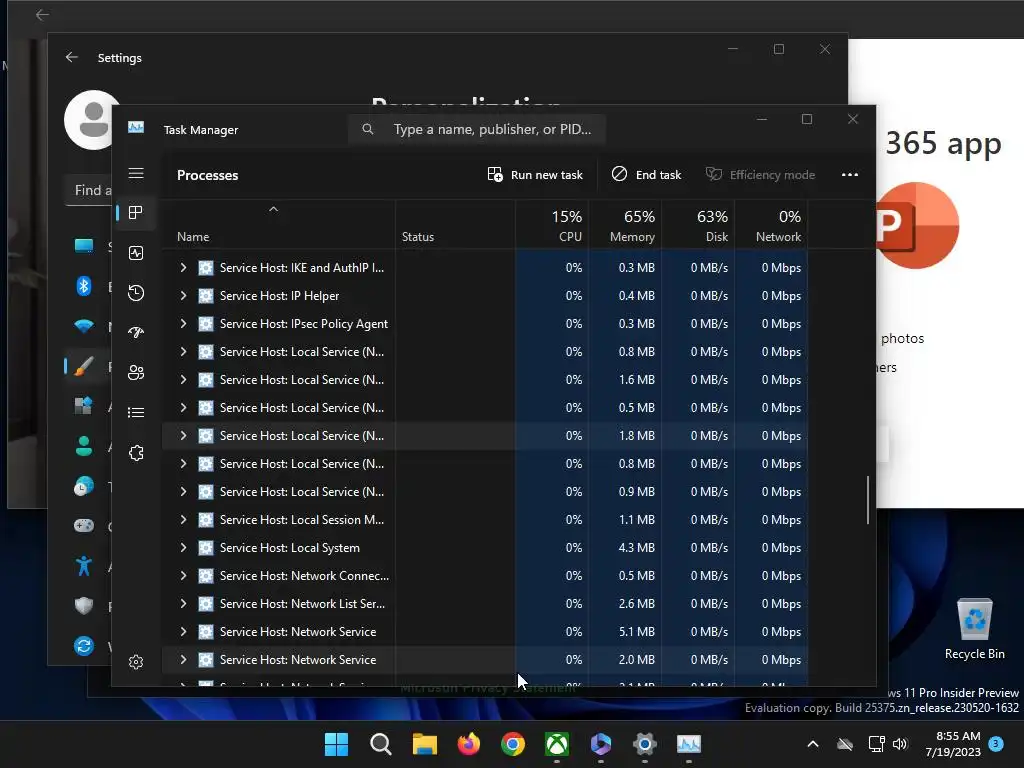
Task: Click Task Manager app icon in title bar
Action: point(136,127)
